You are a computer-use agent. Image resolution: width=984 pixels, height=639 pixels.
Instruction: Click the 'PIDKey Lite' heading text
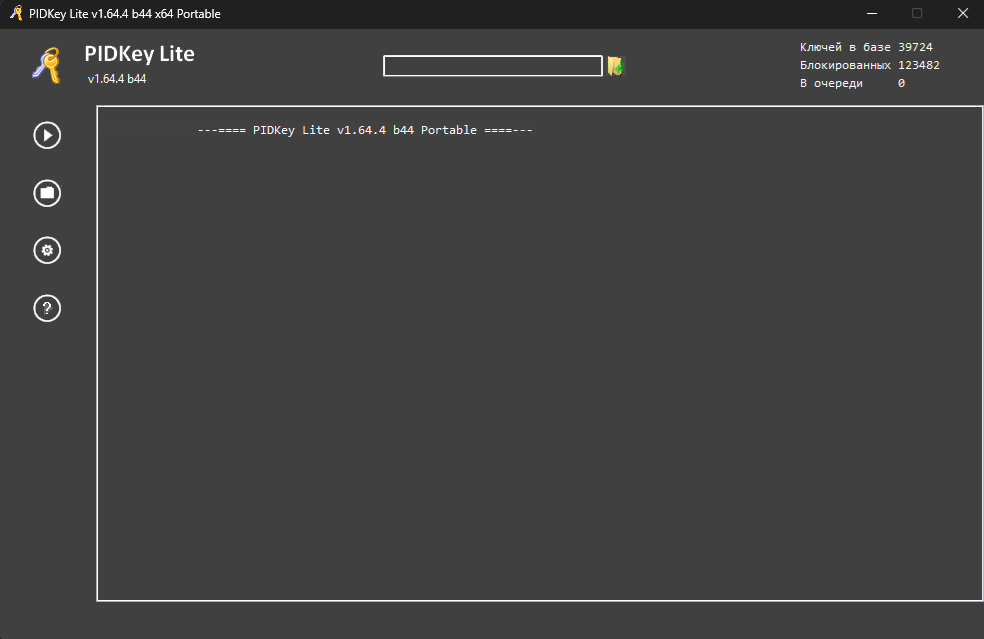tap(139, 54)
